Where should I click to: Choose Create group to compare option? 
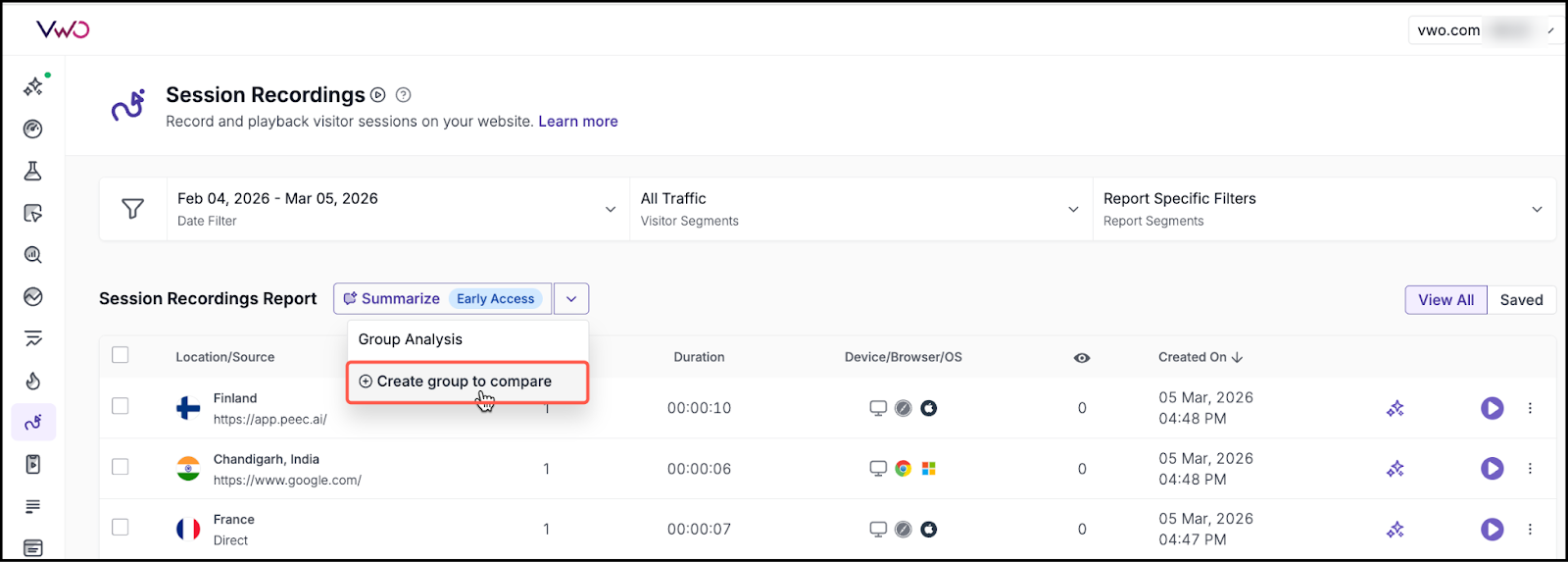click(x=466, y=382)
